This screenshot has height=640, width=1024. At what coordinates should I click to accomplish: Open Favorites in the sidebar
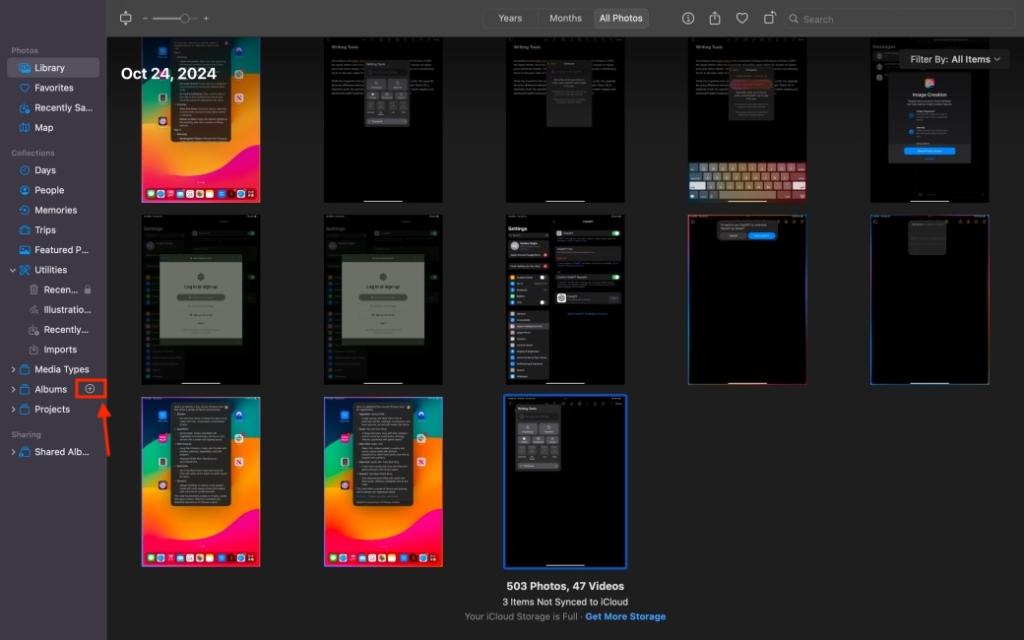[54, 88]
